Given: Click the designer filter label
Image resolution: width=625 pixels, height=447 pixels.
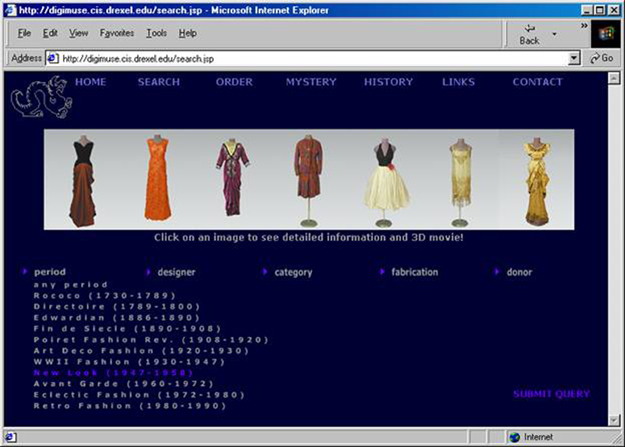Looking at the screenshot, I should click(x=176, y=272).
